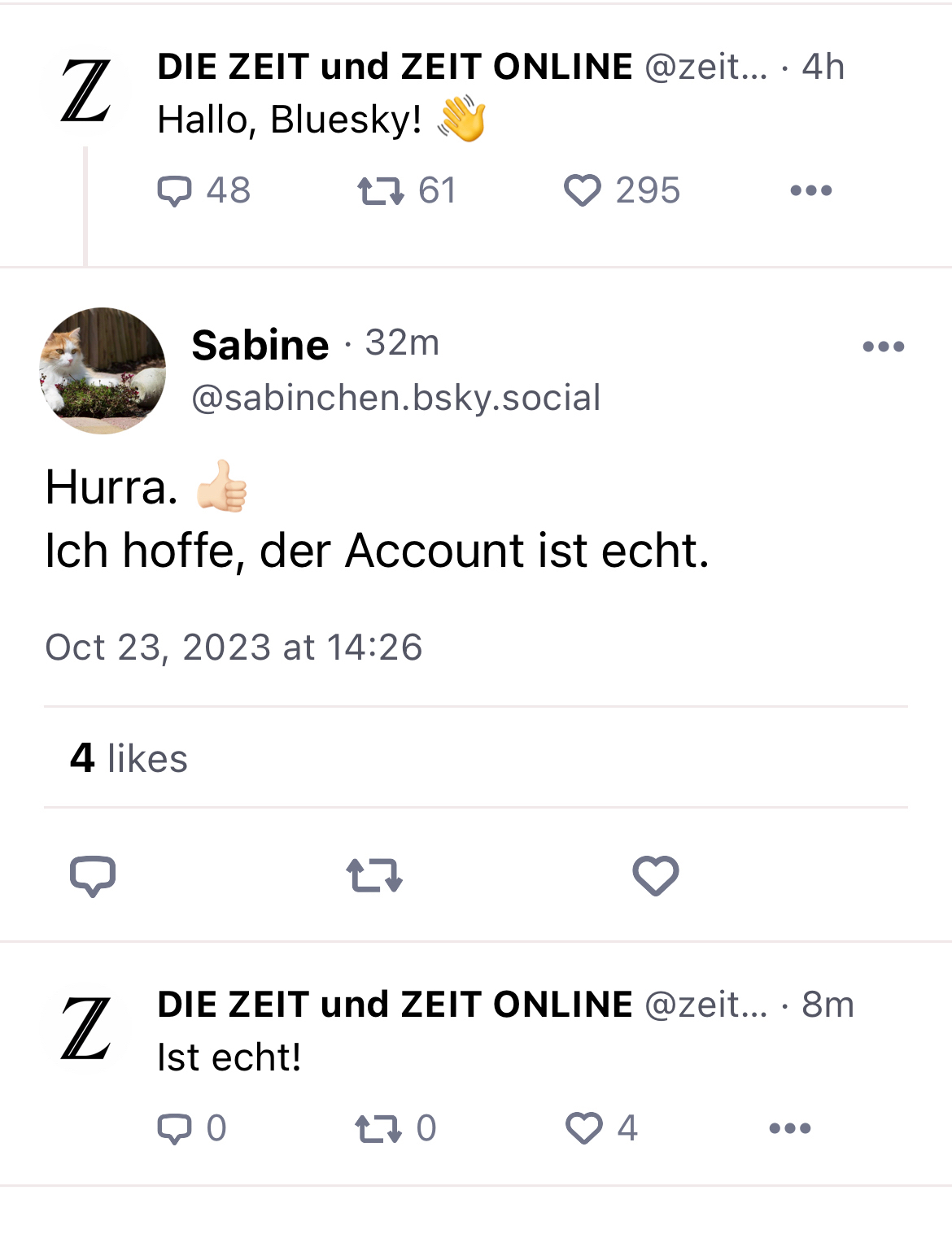Viewport: 952px width, 1234px height.
Task: Like Sabine's "Hurra" post
Action: point(656,876)
